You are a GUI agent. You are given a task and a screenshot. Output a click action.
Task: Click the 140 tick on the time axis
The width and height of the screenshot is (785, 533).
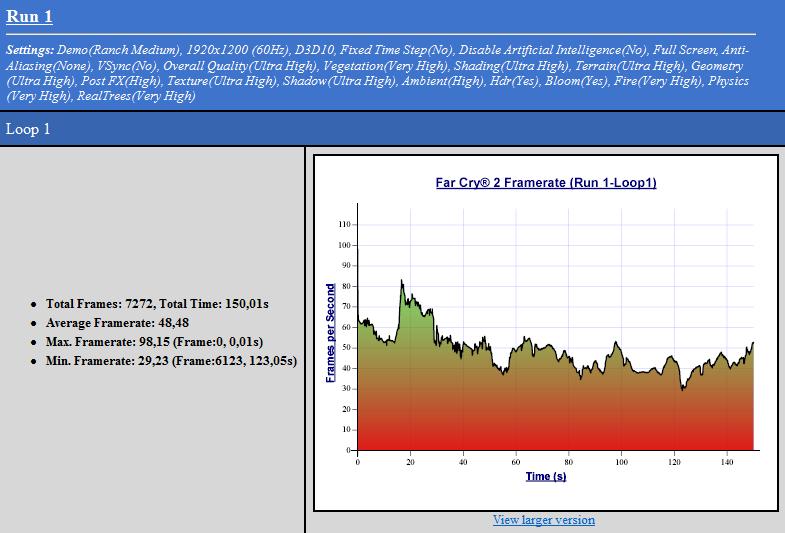[x=727, y=462]
